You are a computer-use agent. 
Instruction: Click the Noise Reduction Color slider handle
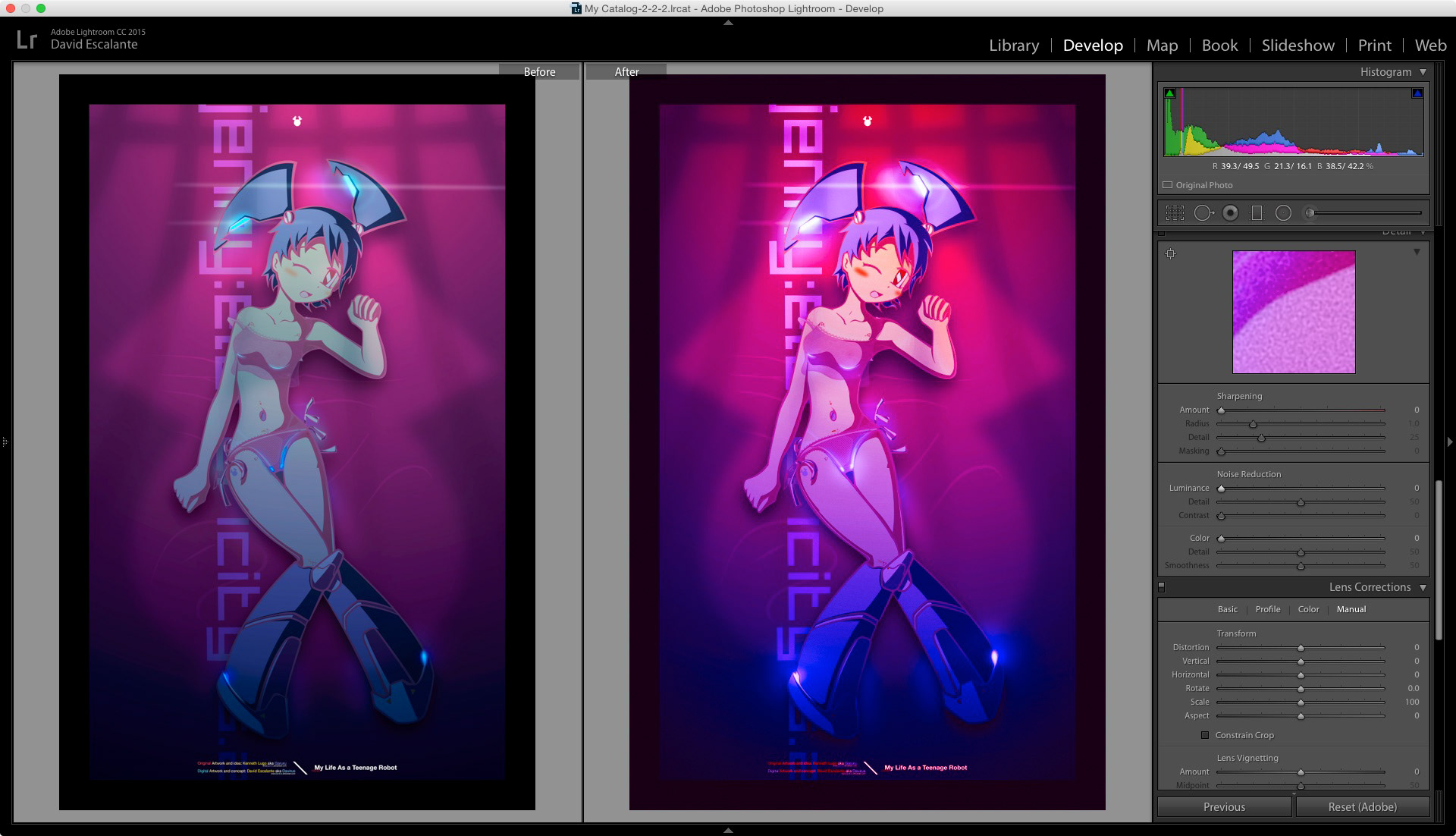(1221, 539)
